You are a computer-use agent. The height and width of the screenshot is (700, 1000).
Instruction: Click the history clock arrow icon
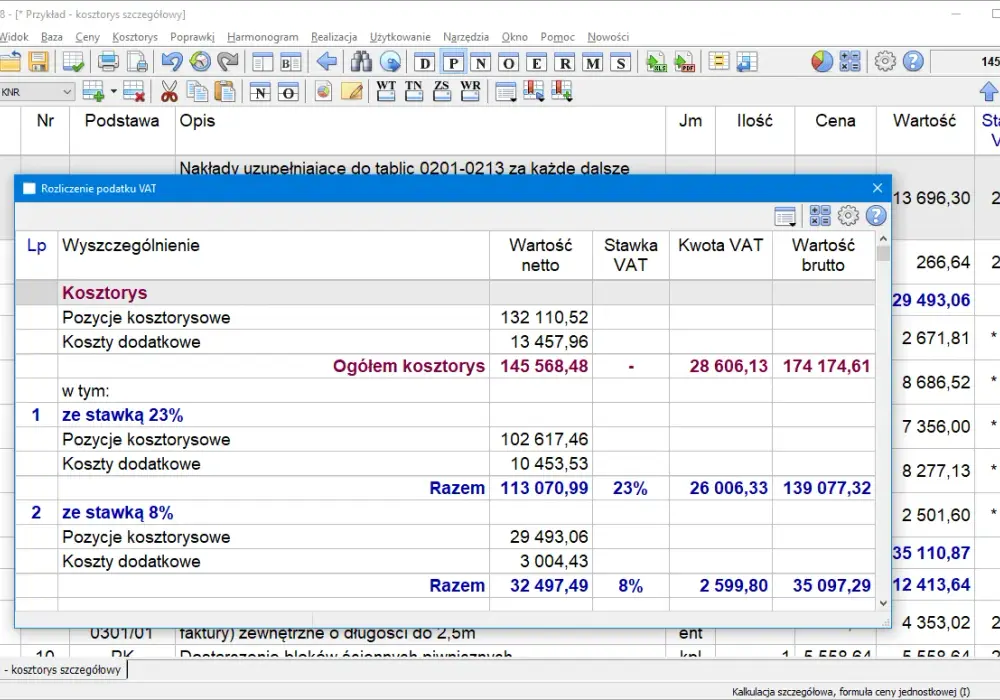(x=200, y=62)
